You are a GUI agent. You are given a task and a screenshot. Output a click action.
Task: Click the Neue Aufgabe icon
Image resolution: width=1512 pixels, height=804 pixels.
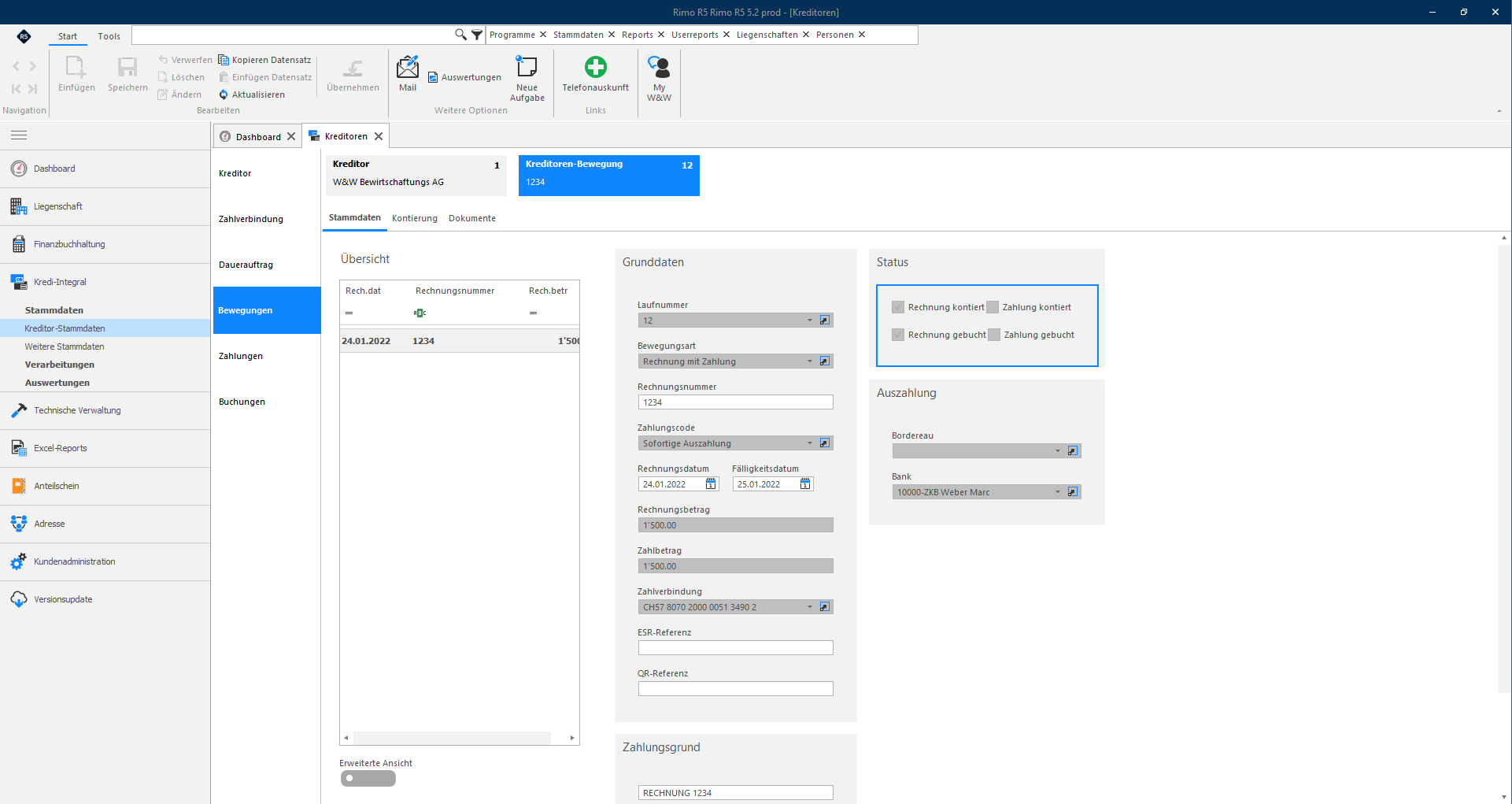pyautogui.click(x=527, y=66)
